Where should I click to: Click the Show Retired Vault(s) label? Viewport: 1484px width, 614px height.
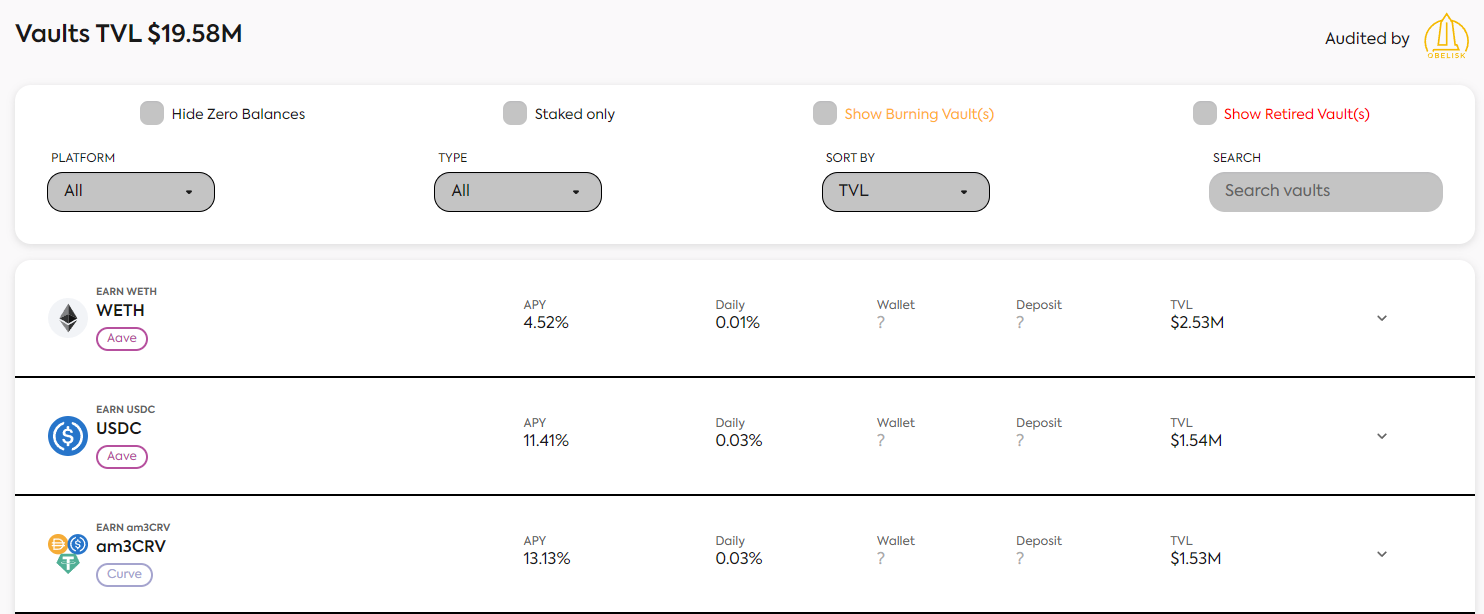[x=1296, y=114]
